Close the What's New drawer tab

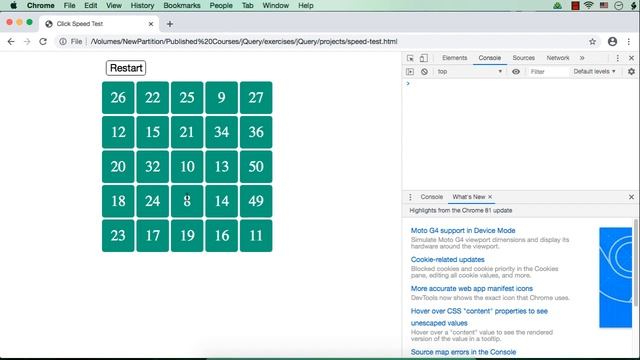pyautogui.click(x=490, y=197)
